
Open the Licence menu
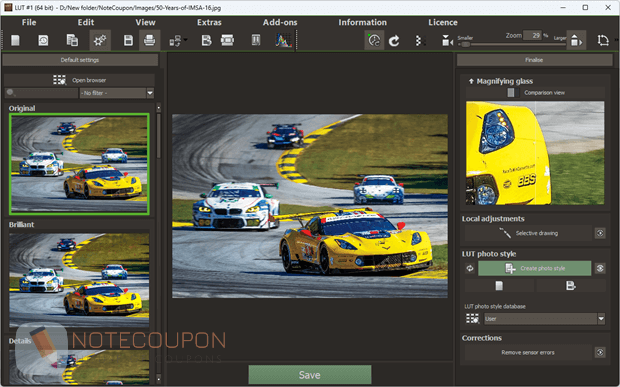[x=443, y=23]
